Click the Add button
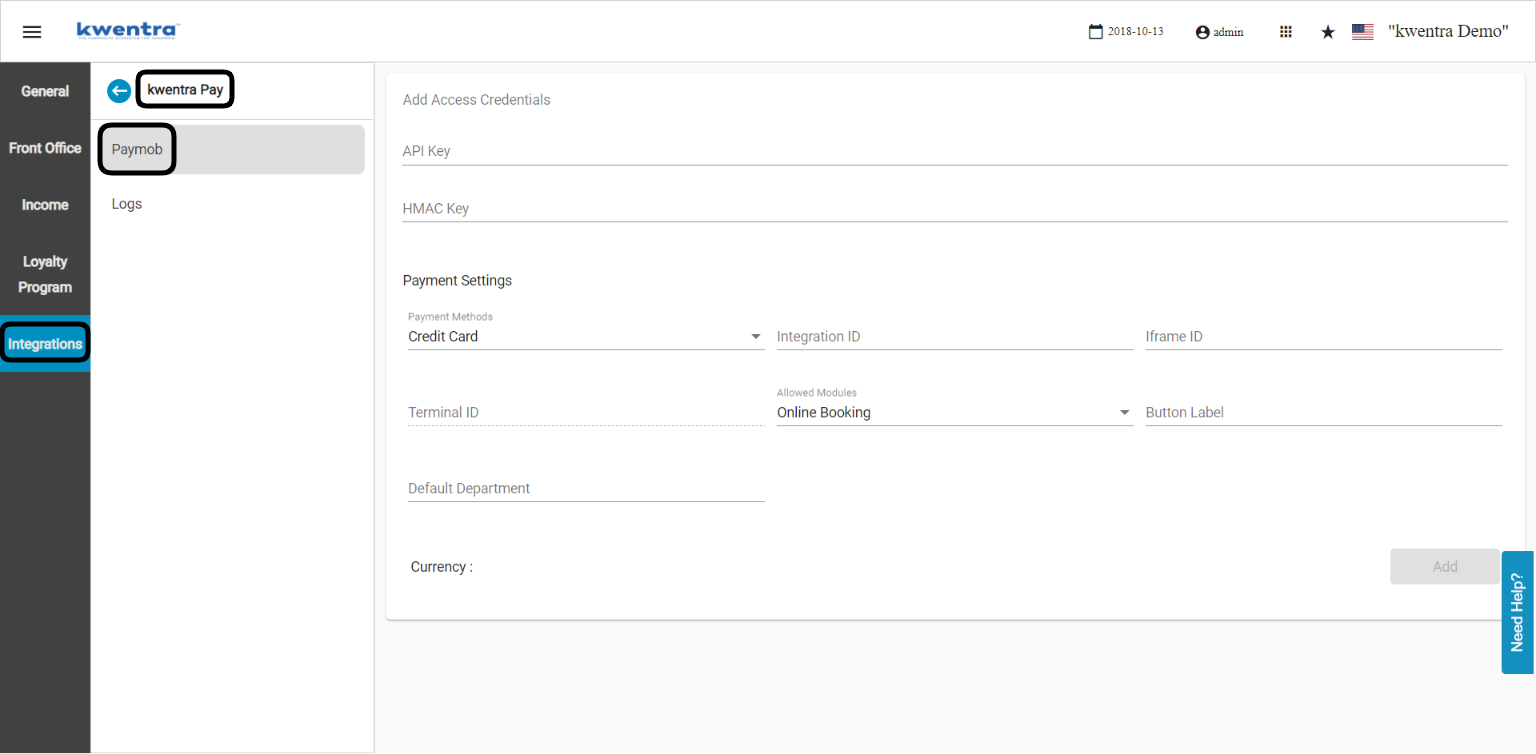 pyautogui.click(x=1445, y=567)
